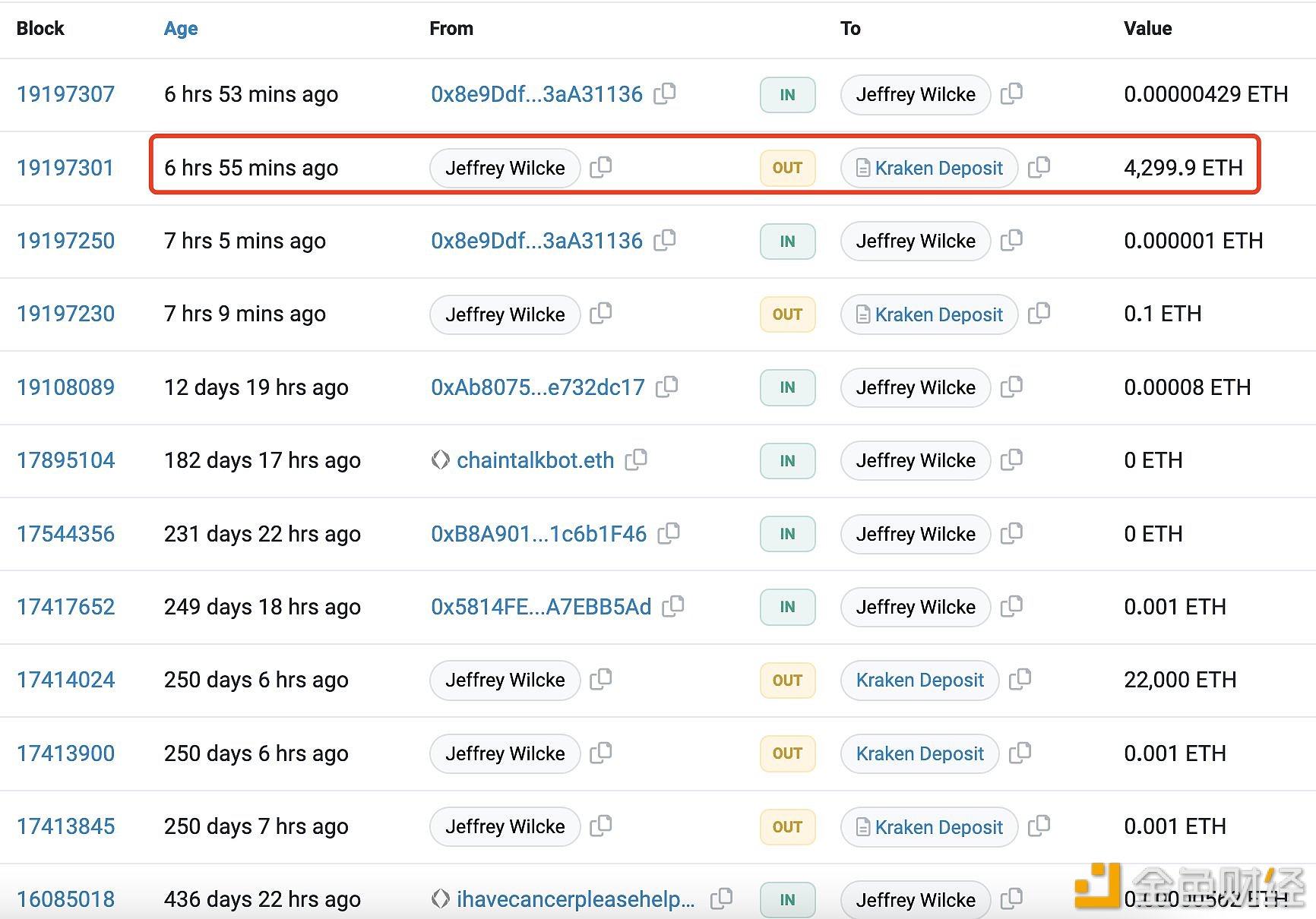Open block 17417652

(x=66, y=607)
